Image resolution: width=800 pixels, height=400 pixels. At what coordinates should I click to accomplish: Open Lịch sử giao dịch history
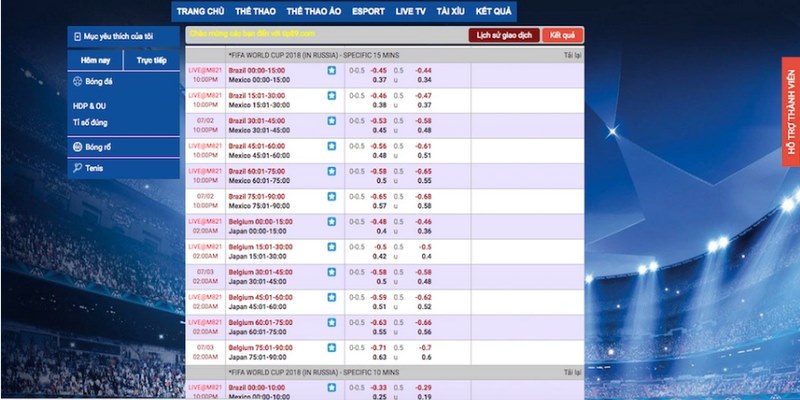click(504, 35)
